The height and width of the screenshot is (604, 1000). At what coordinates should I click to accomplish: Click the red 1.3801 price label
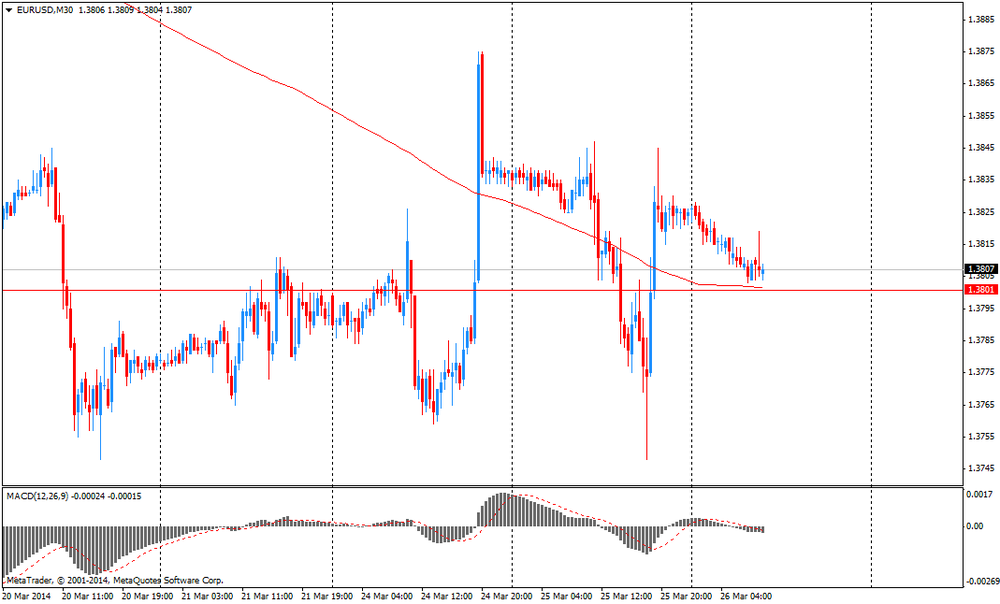(979, 290)
